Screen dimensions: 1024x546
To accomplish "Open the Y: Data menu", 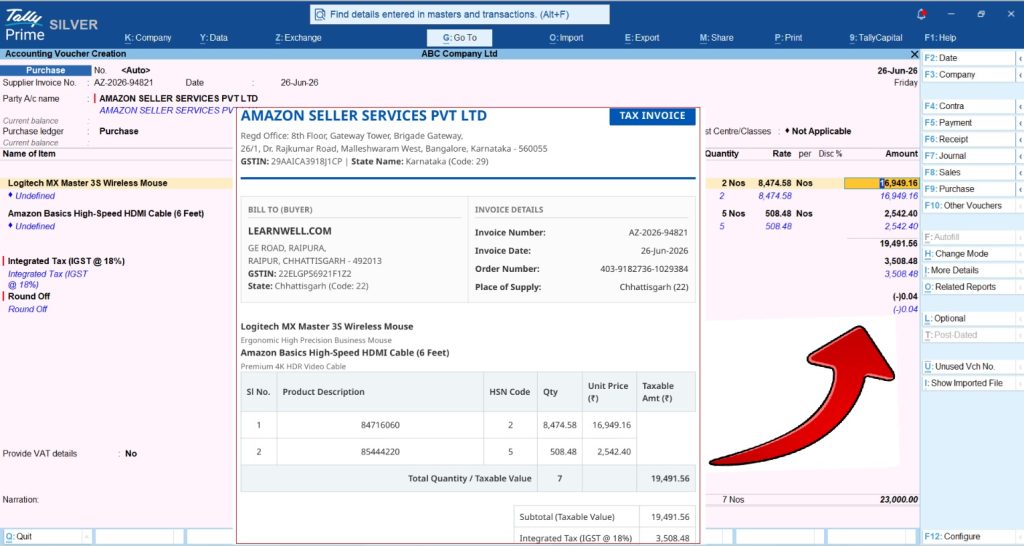I will [214, 38].
